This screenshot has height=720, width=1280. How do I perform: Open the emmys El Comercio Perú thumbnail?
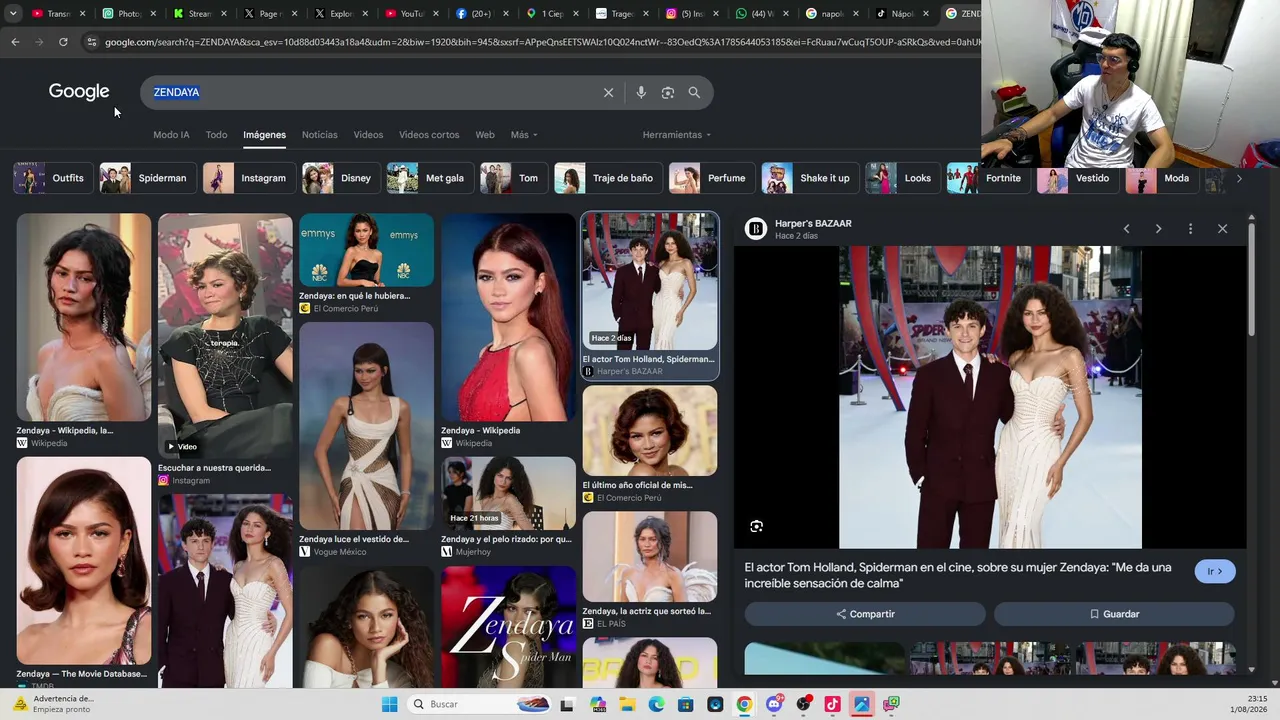[366, 250]
